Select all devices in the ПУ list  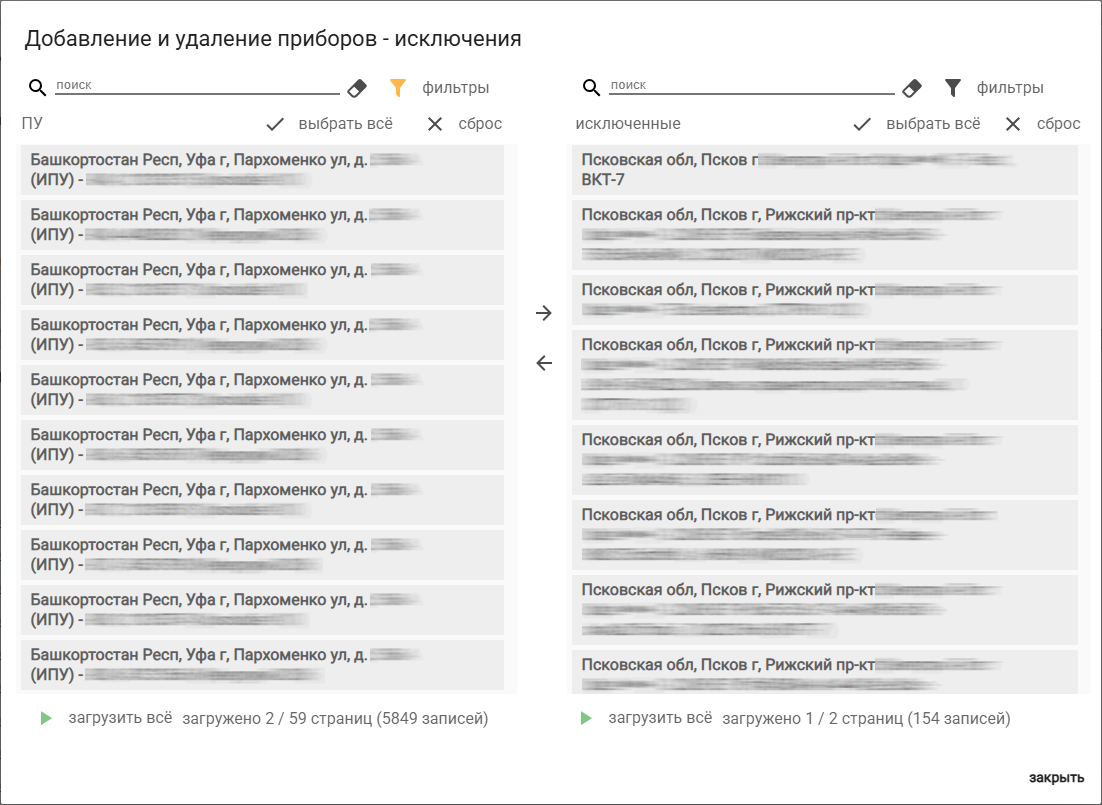click(x=330, y=124)
